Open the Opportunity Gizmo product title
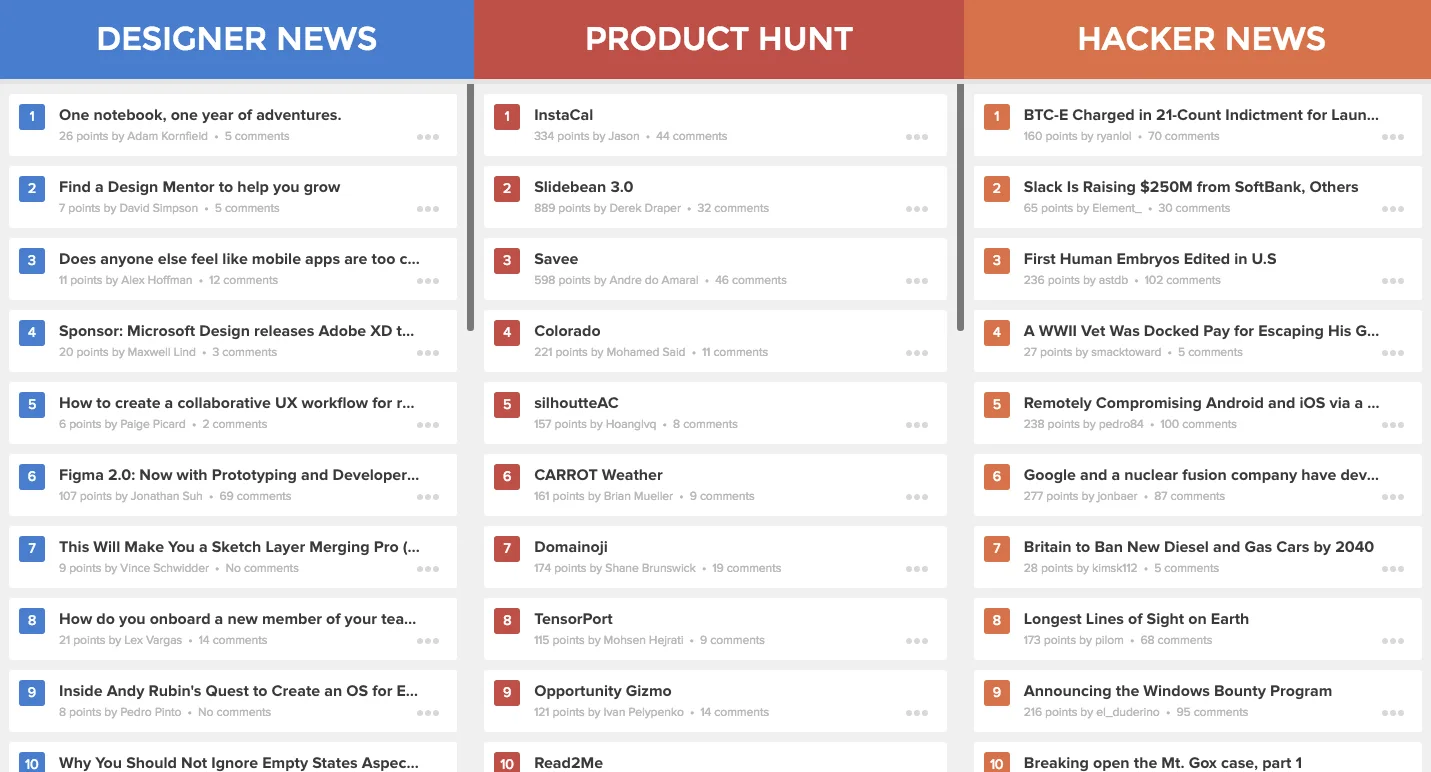The height and width of the screenshot is (772, 1431). pos(603,691)
